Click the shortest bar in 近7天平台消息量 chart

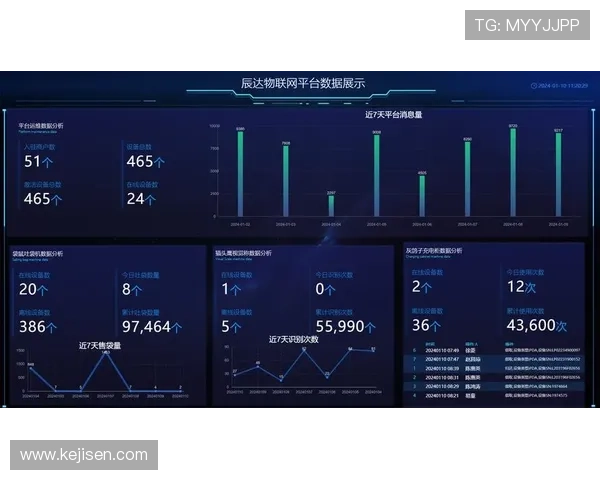[331, 205]
